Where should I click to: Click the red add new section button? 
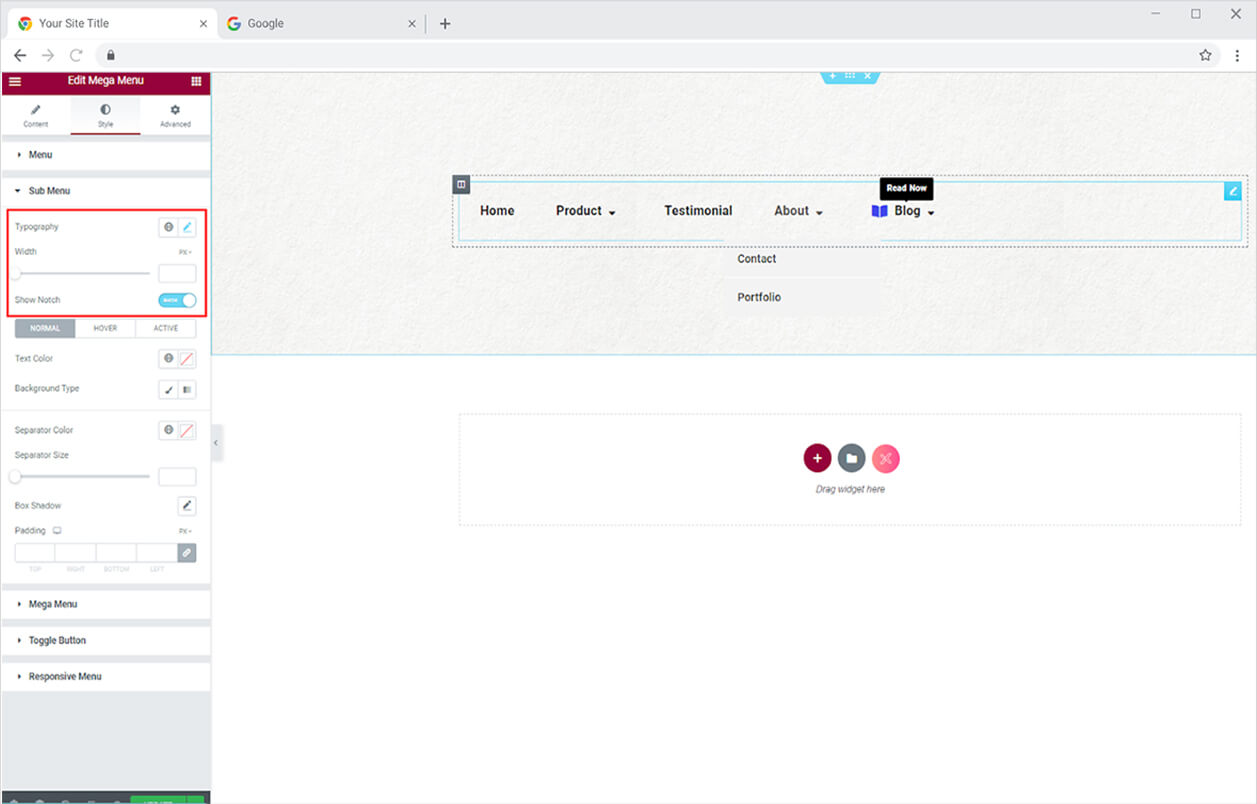(817, 458)
